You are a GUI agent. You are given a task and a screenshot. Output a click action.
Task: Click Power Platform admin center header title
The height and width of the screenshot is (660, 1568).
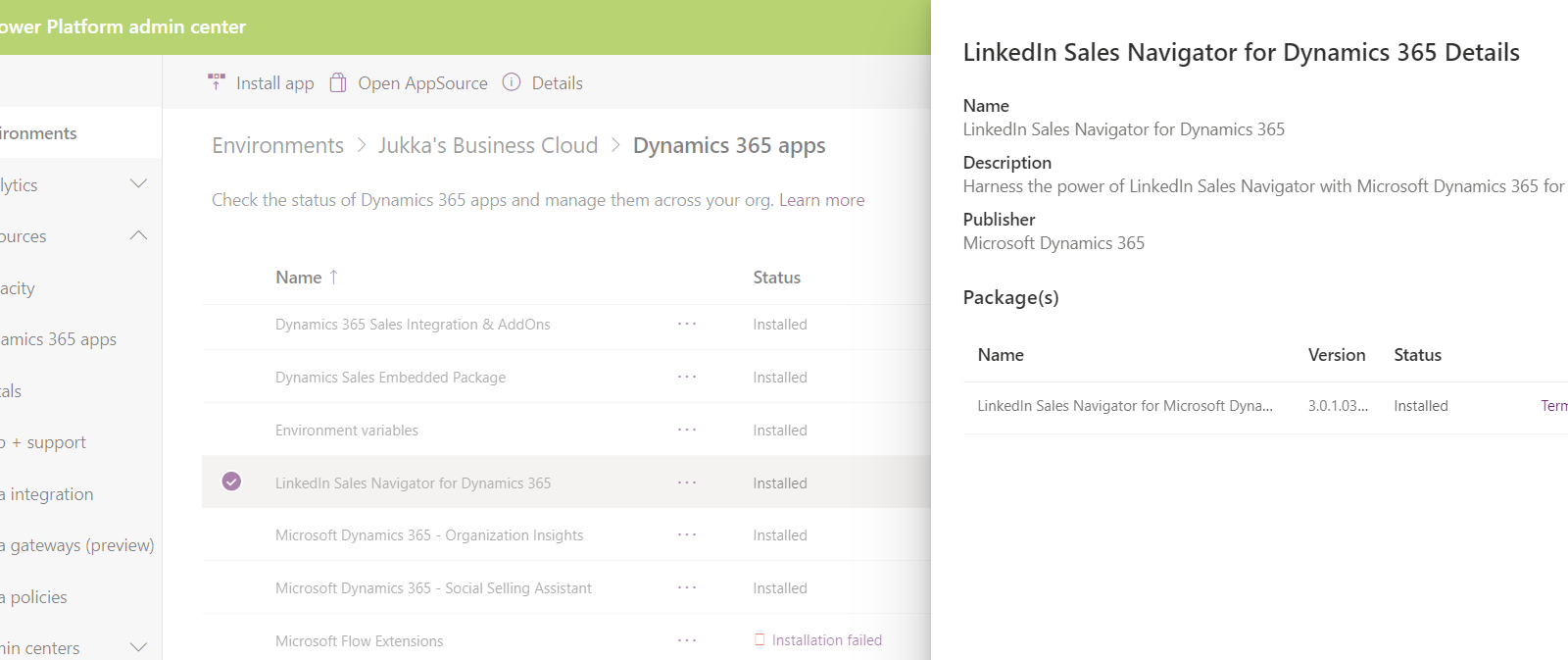pyautogui.click(x=122, y=26)
